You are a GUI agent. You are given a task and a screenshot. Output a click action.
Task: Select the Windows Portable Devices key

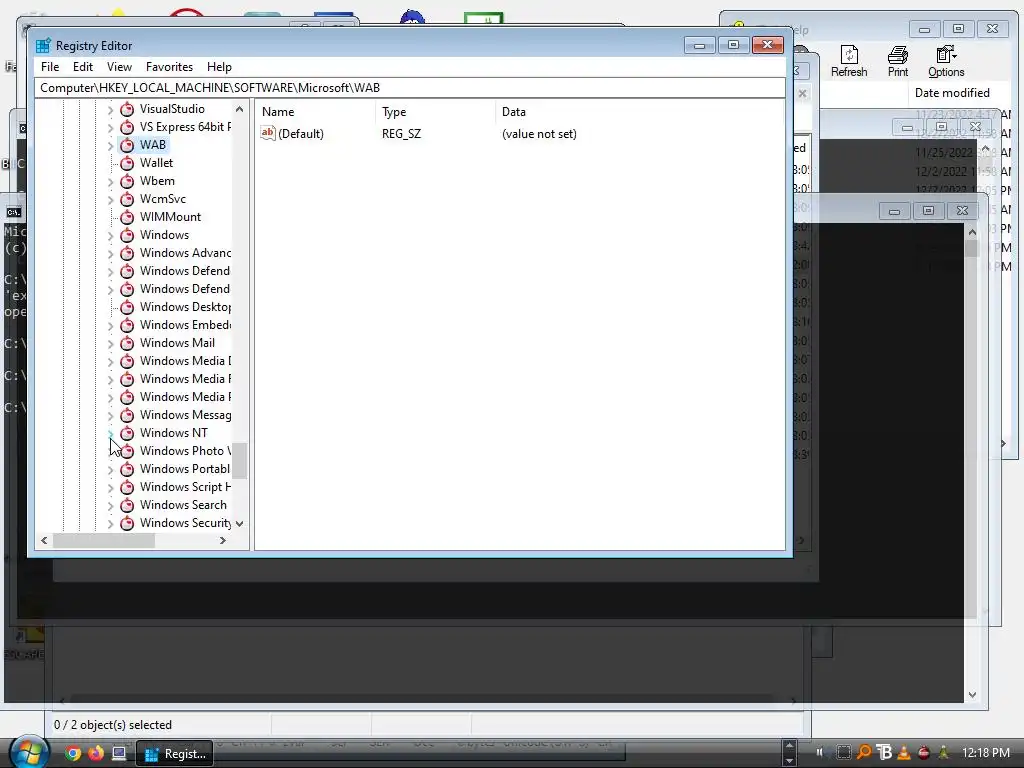click(x=185, y=469)
